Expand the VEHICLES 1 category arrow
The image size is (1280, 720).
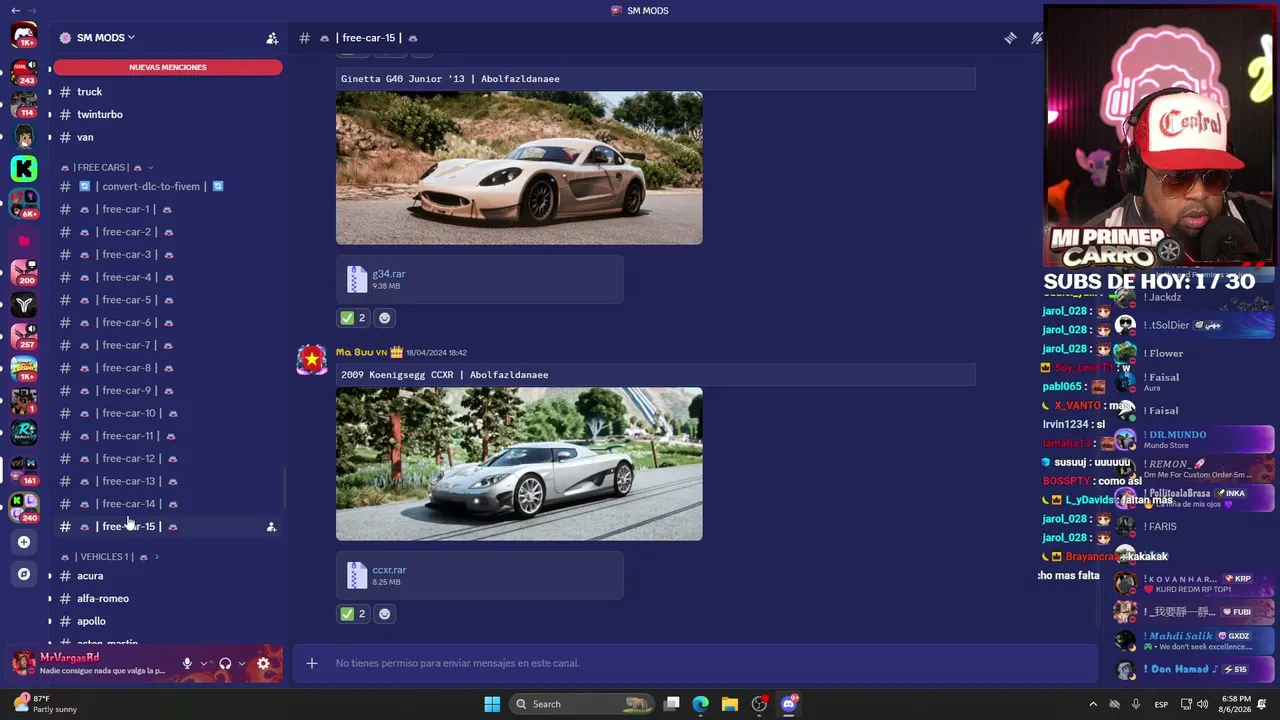[156, 557]
